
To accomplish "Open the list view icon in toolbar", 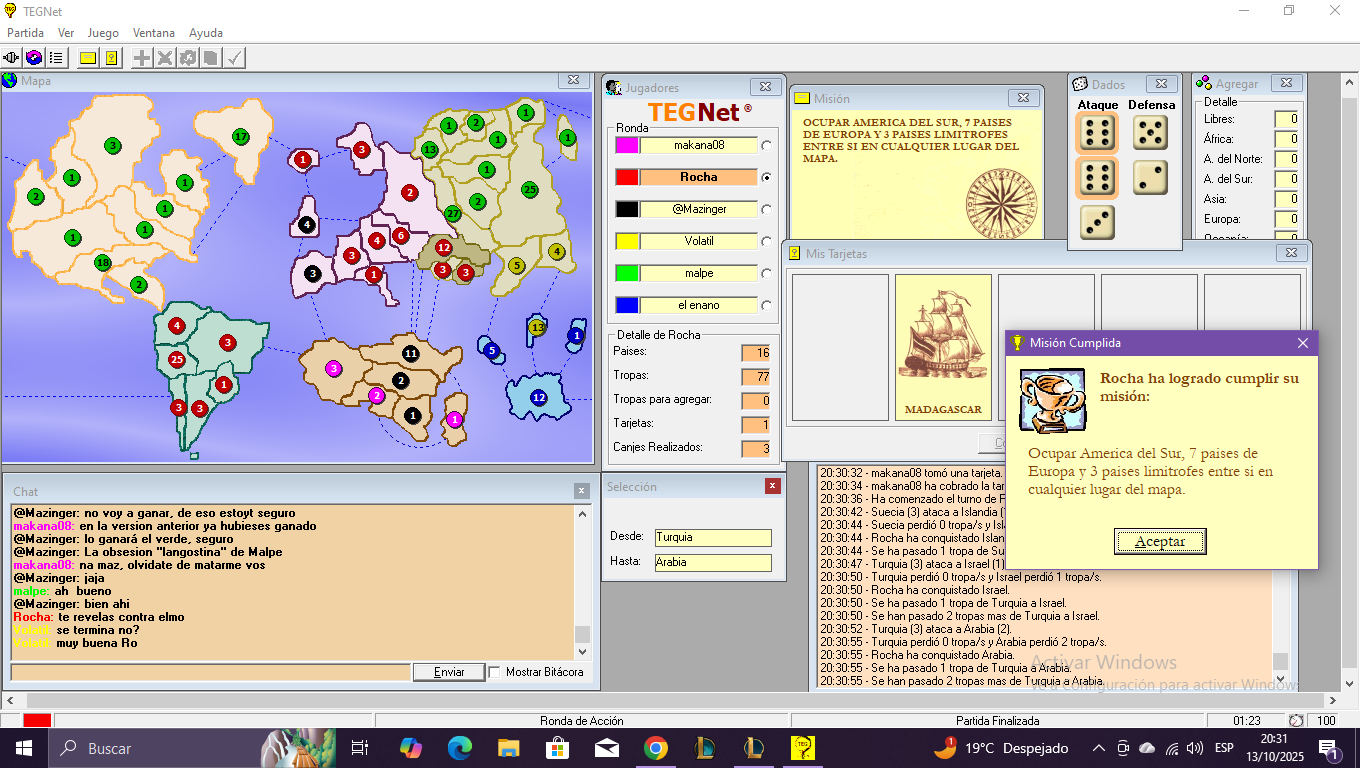I will [x=56, y=58].
